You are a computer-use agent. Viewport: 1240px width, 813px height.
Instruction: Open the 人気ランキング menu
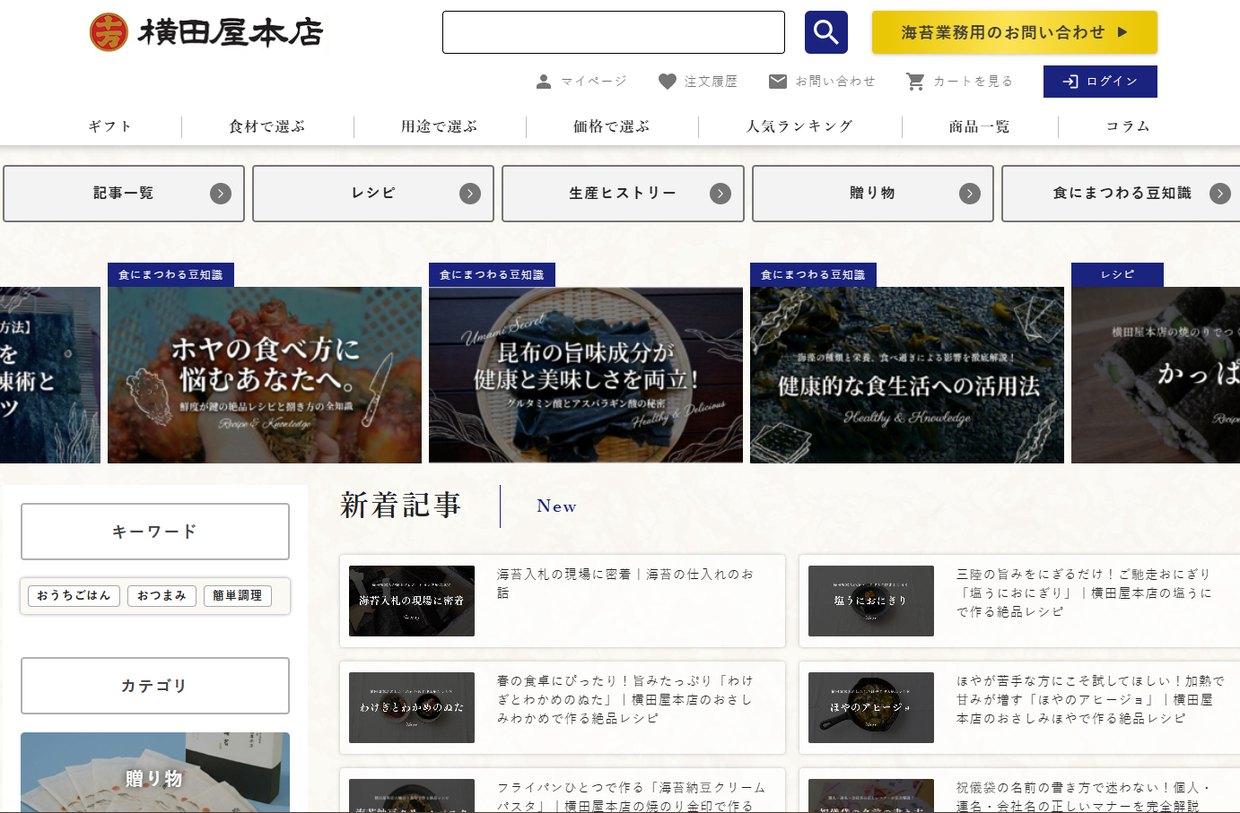tap(800, 126)
